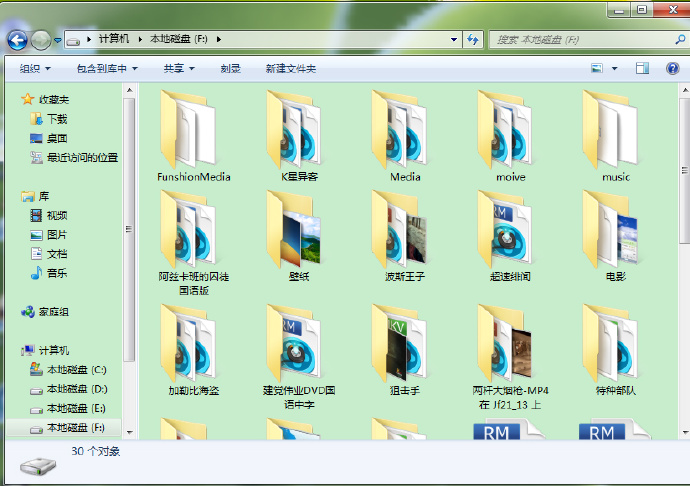Select the moive folder
The width and height of the screenshot is (690, 486).
[510, 136]
